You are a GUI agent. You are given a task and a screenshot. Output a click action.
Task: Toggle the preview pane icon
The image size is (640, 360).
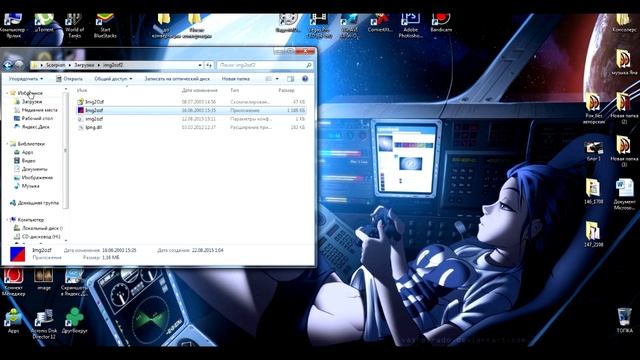(x=290, y=79)
